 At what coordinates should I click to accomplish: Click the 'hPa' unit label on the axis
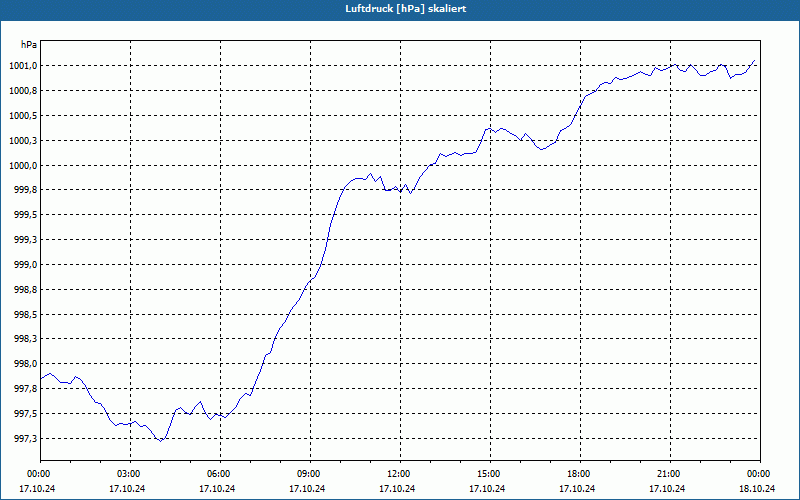[x=29, y=45]
